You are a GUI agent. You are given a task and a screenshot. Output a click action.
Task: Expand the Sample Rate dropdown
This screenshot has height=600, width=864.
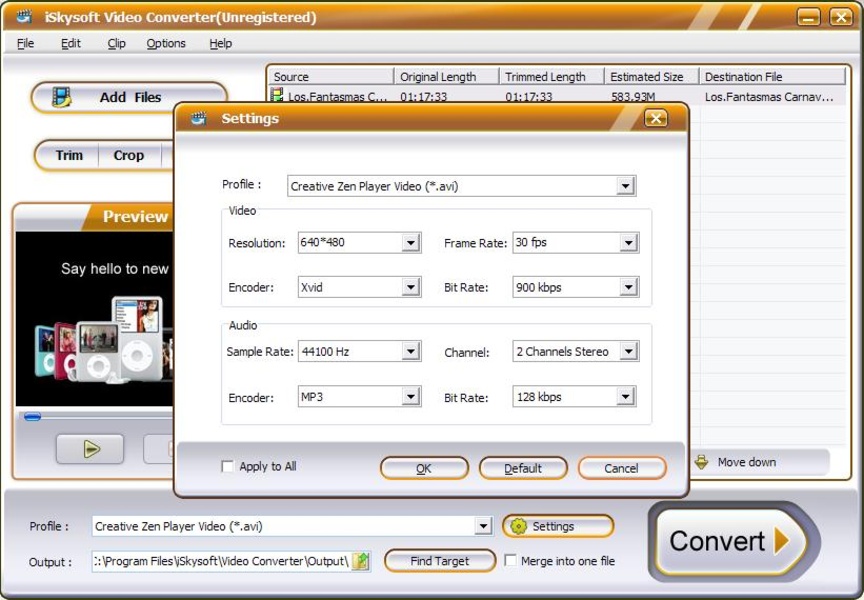pos(411,352)
